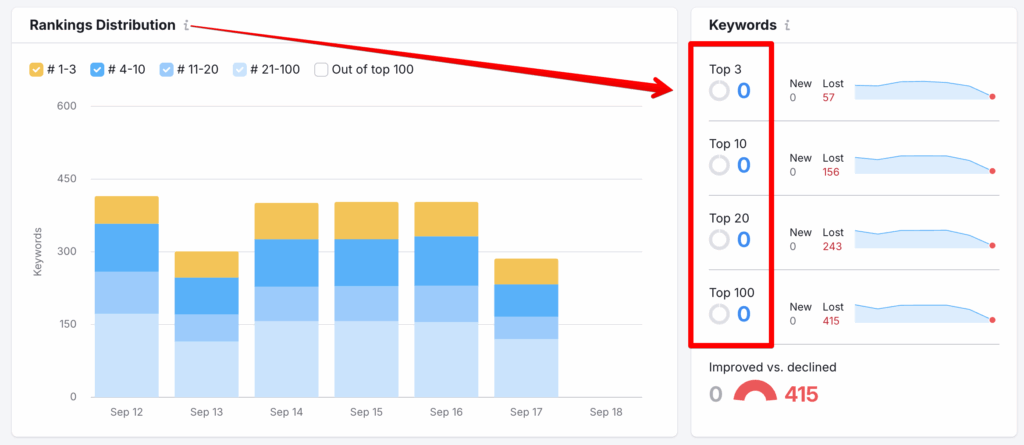Disable the # 11-20 rankings checkbox
1024x445 pixels.
tap(166, 70)
